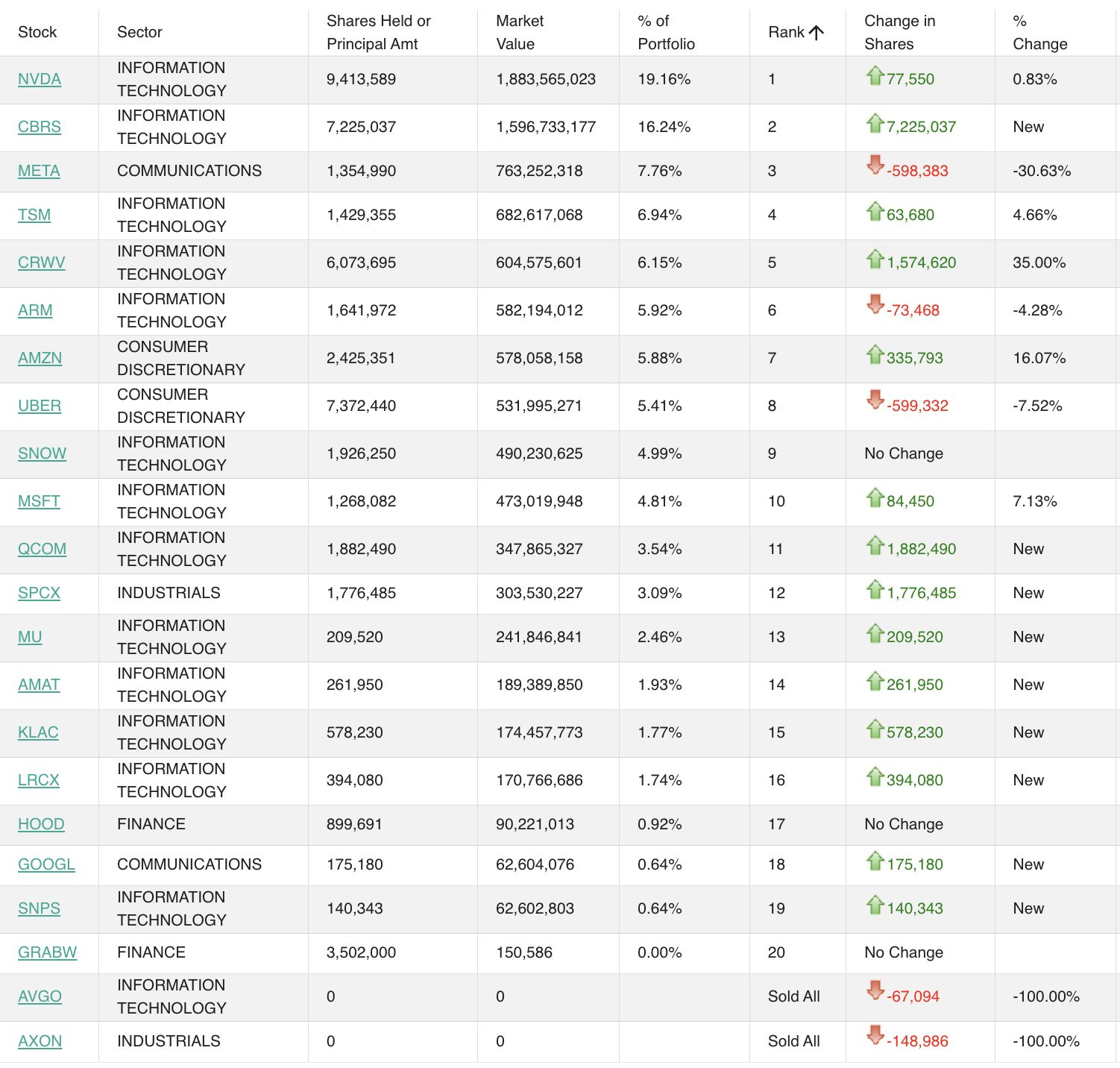Sort by the % of Portfolio header
Screen dimensions: 1120x1068
coord(666,32)
